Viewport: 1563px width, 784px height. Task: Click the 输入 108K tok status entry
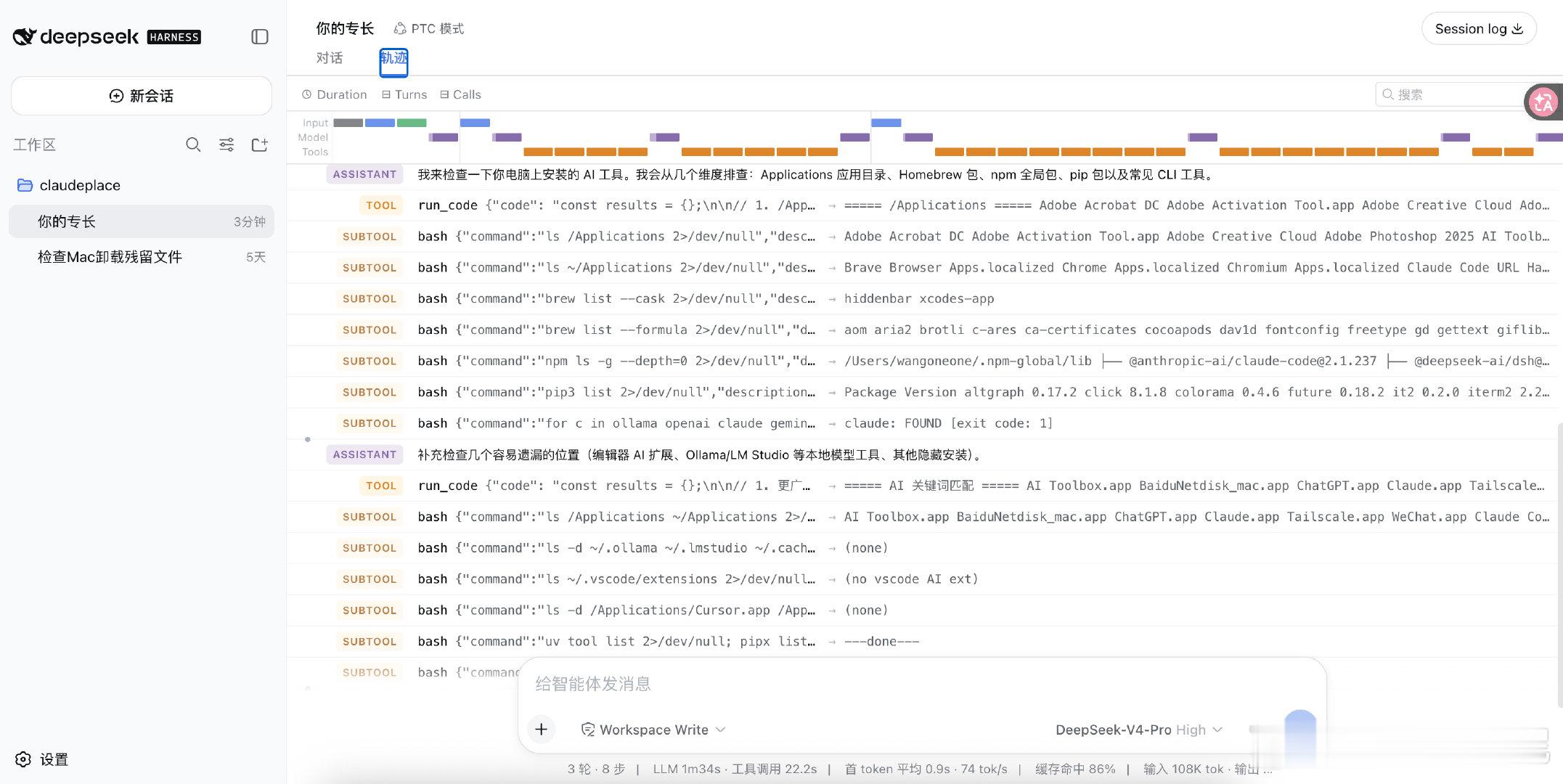tap(1183, 769)
